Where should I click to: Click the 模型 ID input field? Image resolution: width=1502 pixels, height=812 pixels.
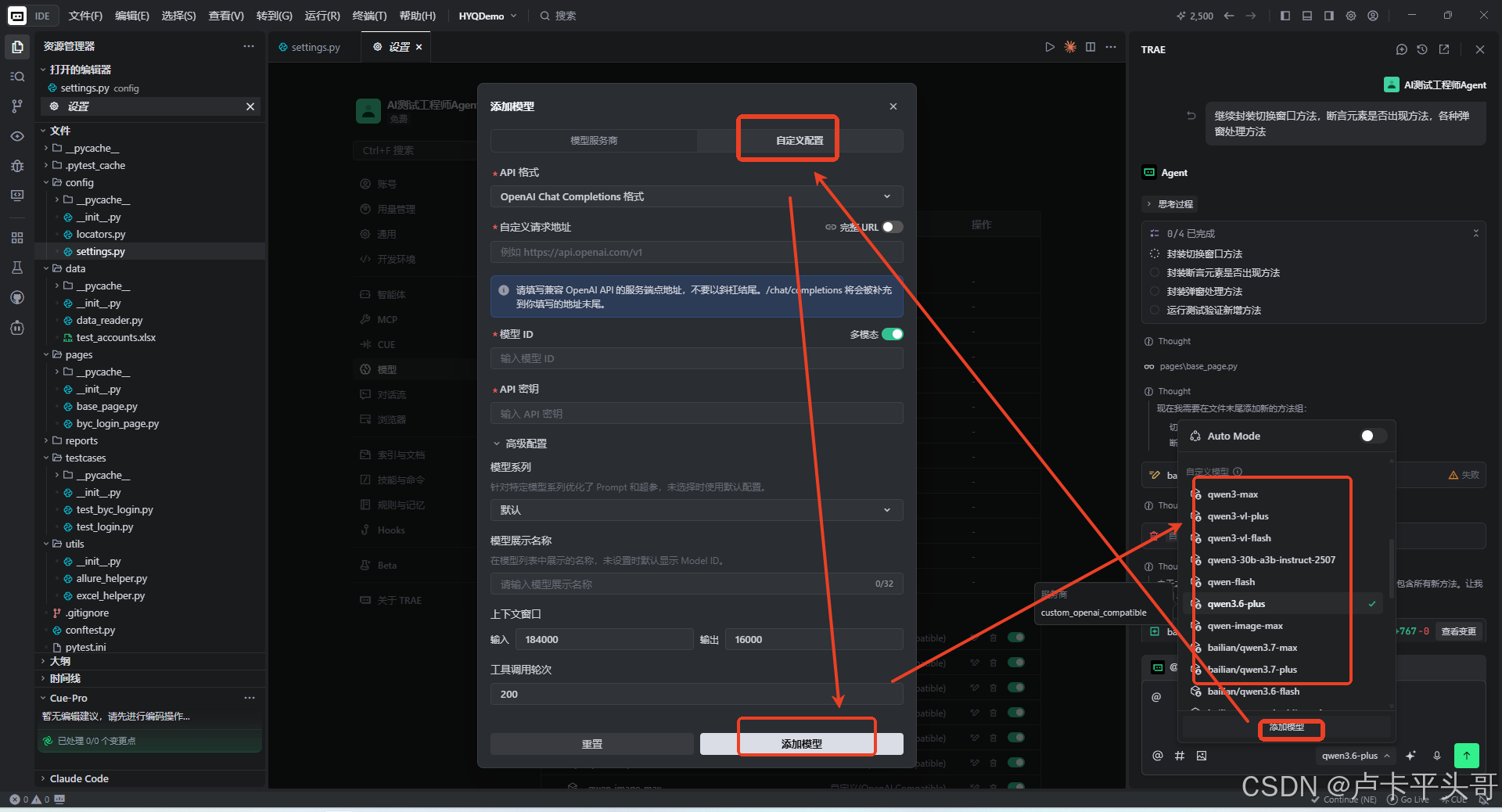[696, 358]
